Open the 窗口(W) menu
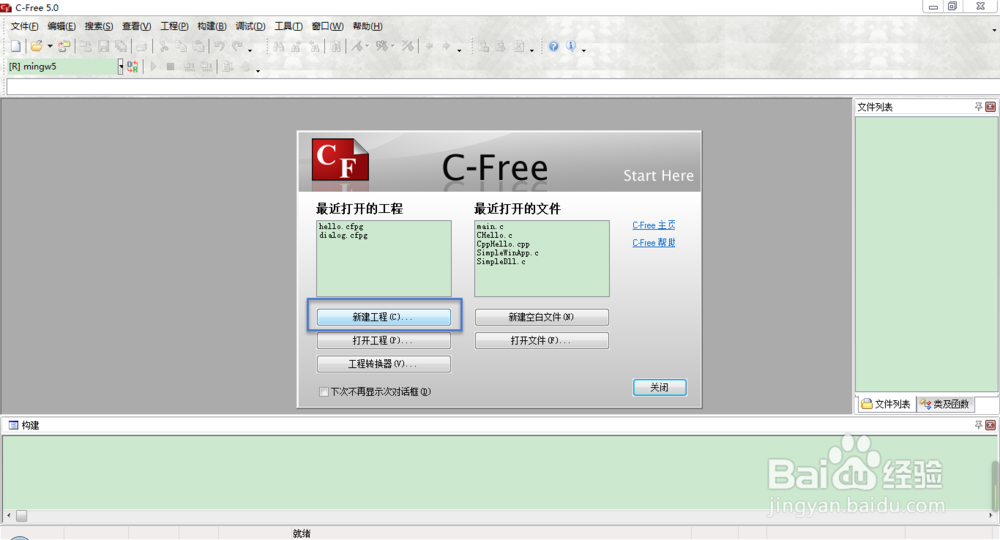Image resolution: width=1000 pixels, height=540 pixels. 327,26
